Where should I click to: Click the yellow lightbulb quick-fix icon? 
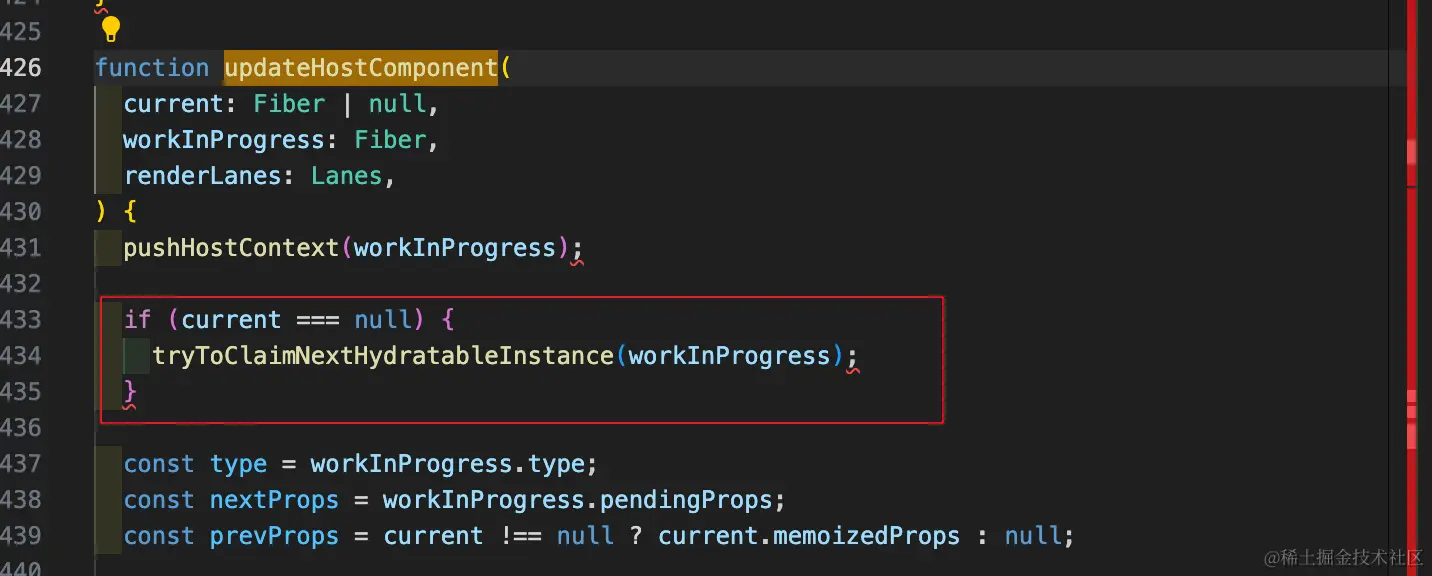pos(110,28)
